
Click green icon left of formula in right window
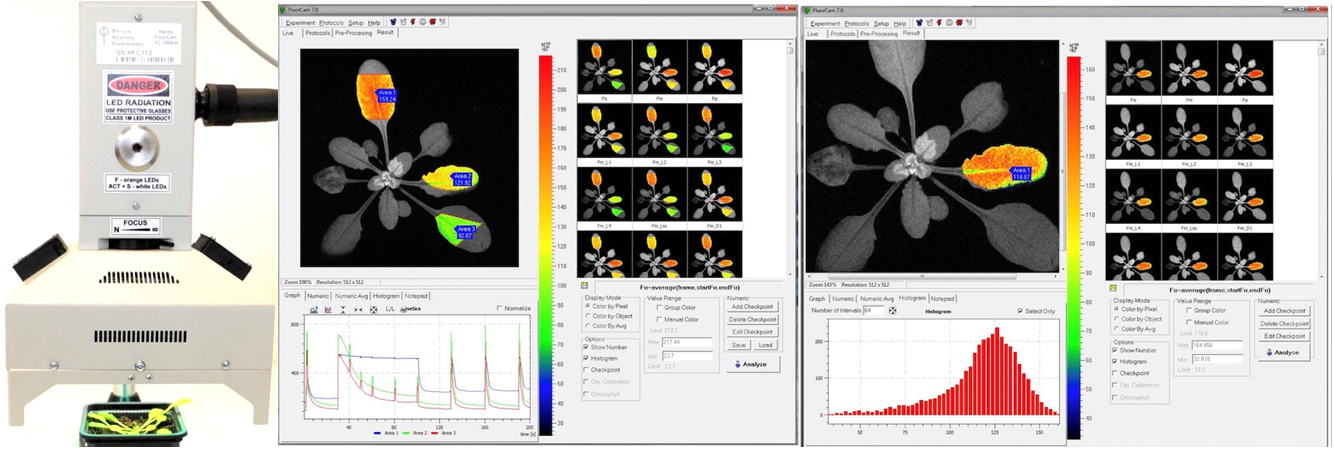coord(1112,288)
